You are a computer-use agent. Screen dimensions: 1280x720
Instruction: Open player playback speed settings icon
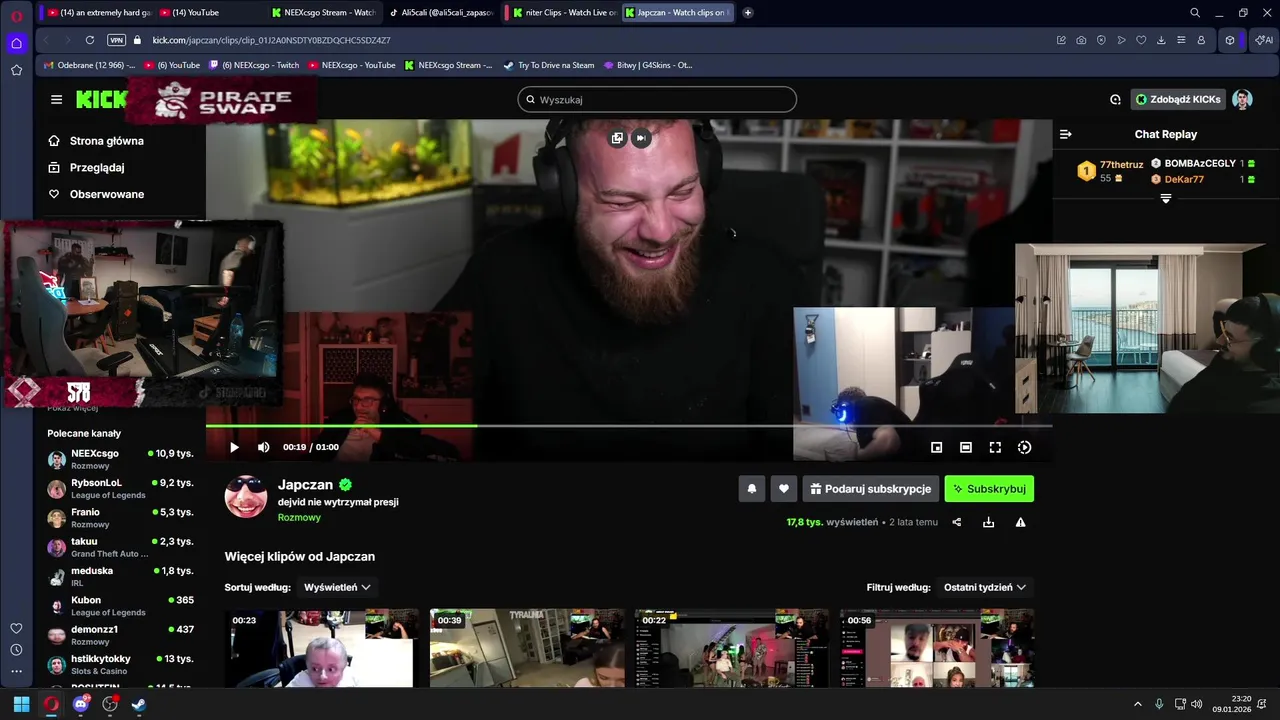point(1024,447)
